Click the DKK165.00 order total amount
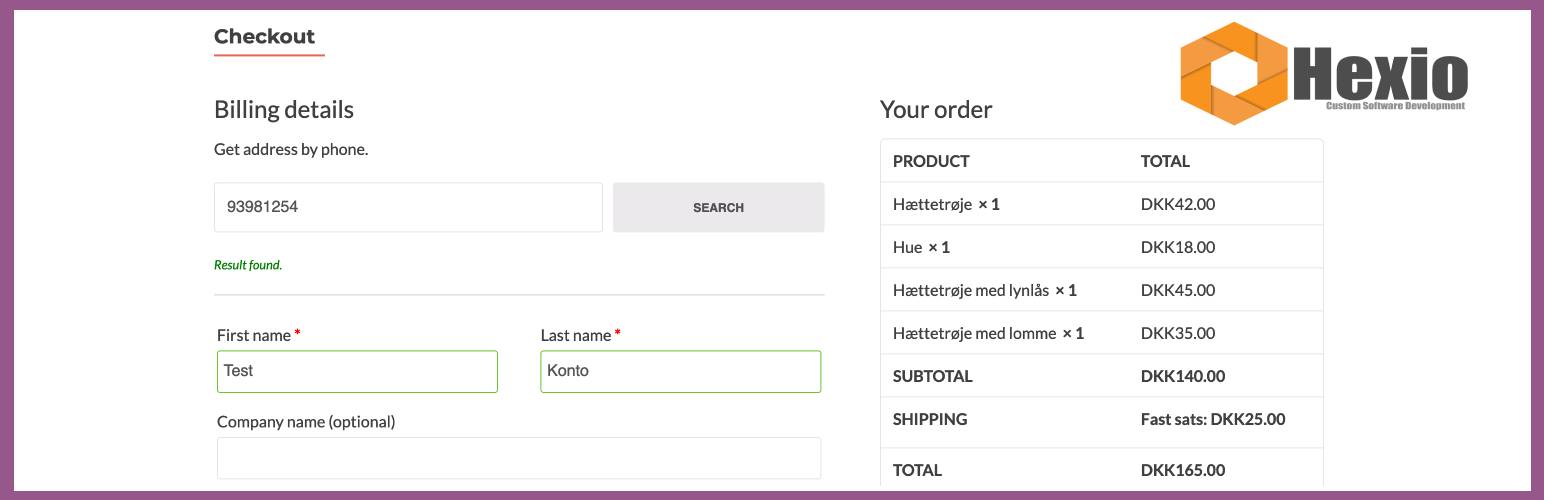 coord(1183,470)
